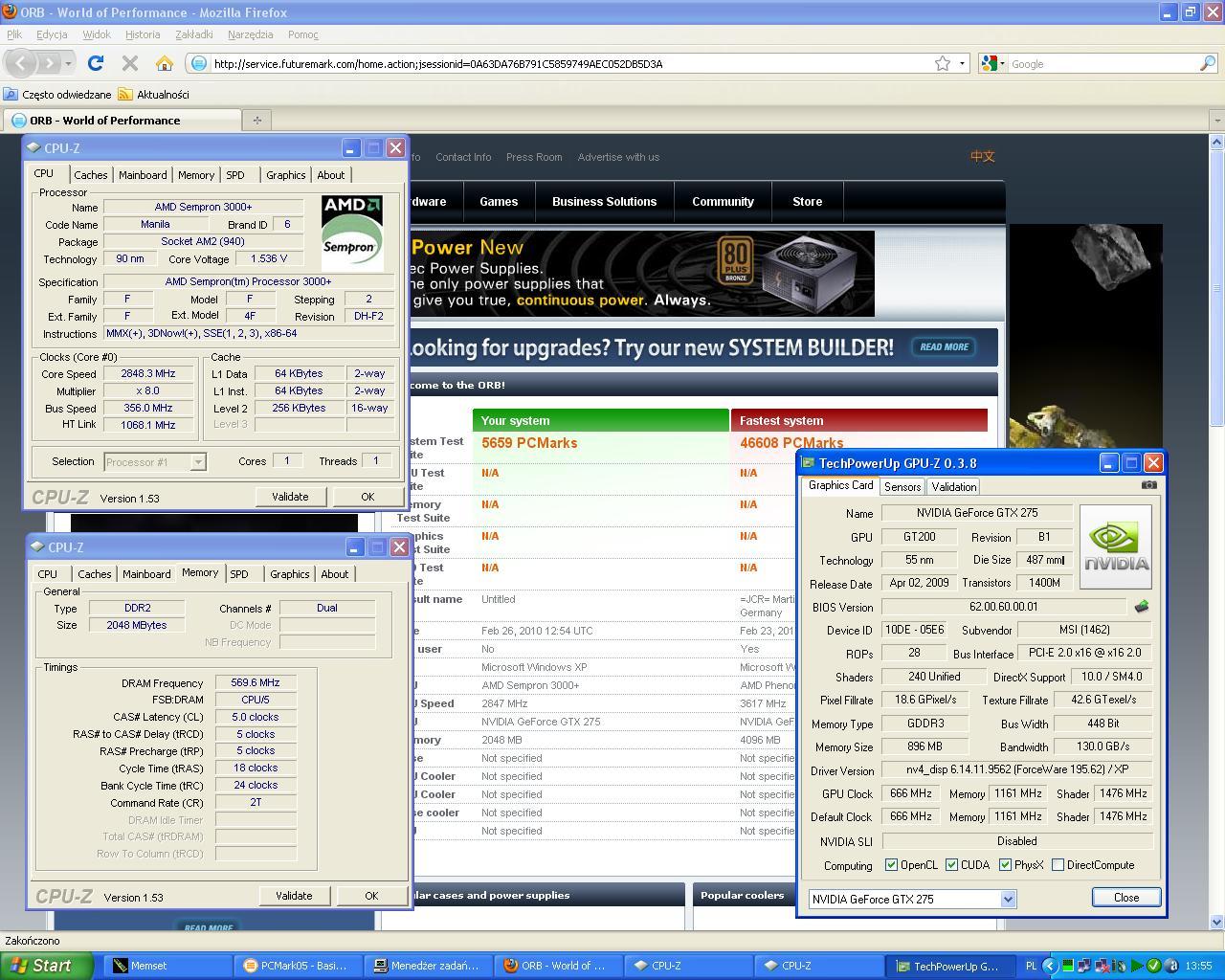Screen dimensions: 1225x980
Task: Open the Validation tab in GPU-Z
Action: click(954, 486)
